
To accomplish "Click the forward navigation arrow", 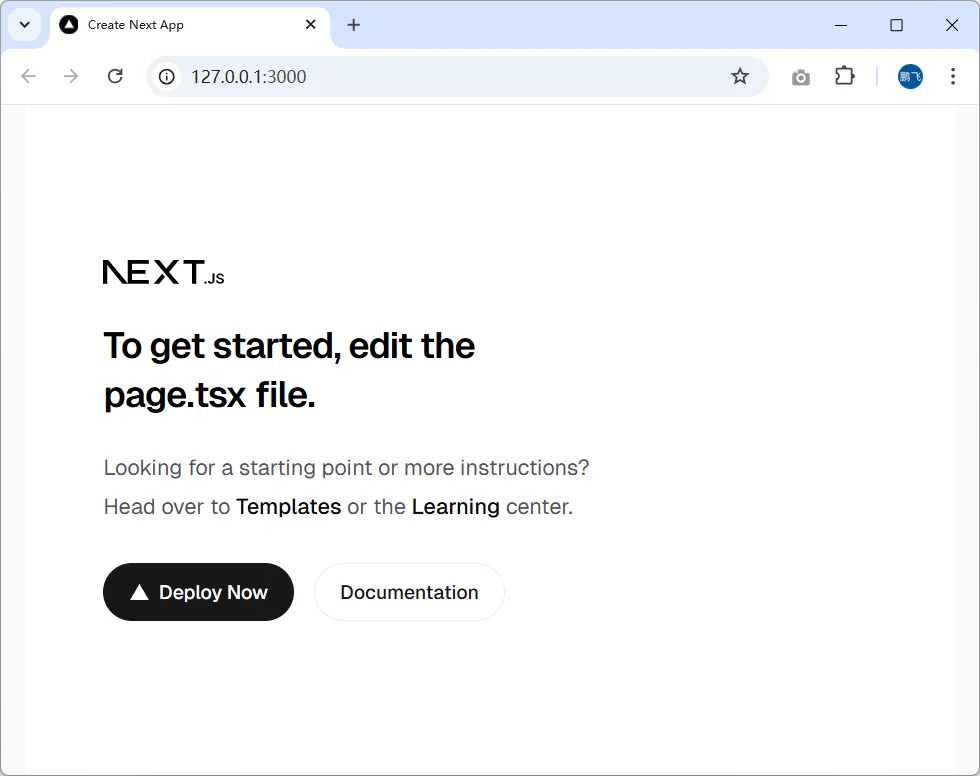I will [71, 76].
